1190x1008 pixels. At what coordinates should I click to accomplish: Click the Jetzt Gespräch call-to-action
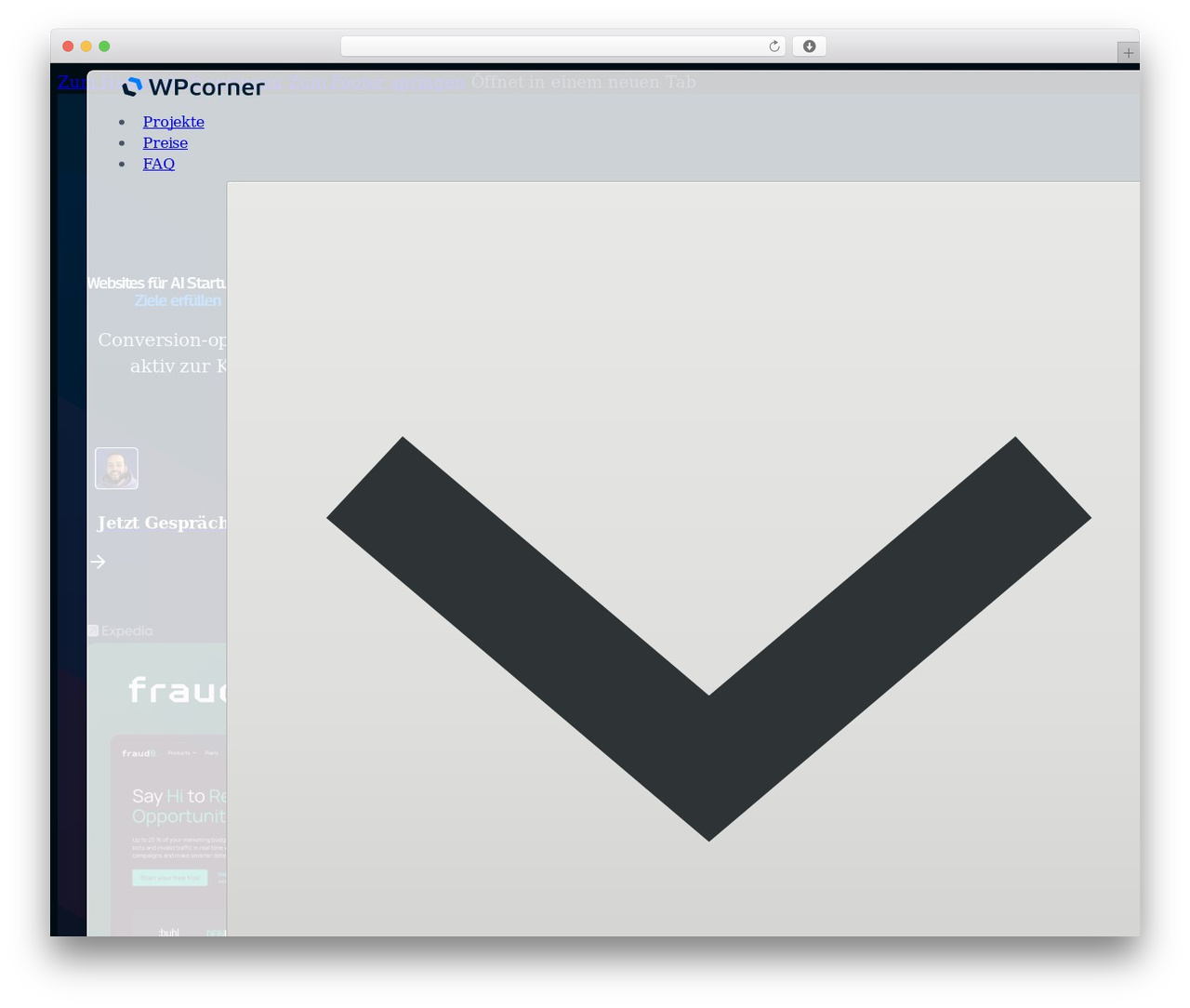162,523
